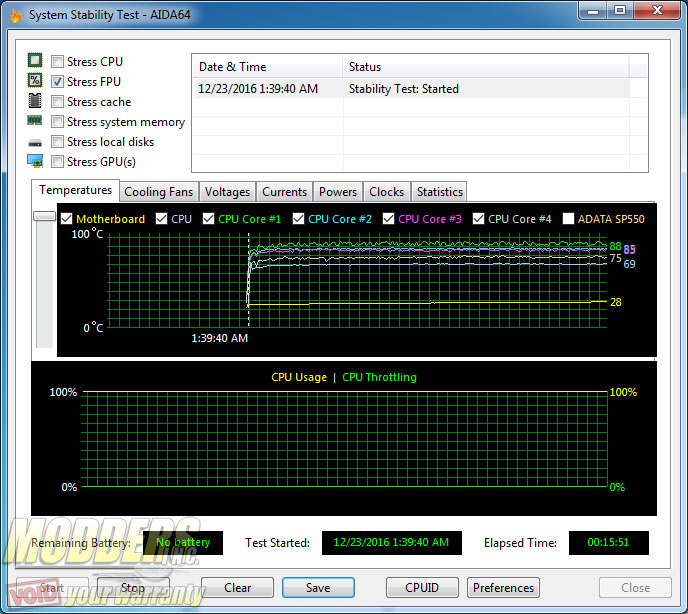This screenshot has height=614, width=688.
Task: Click the CPU Usage legend label
Action: pyautogui.click(x=299, y=377)
